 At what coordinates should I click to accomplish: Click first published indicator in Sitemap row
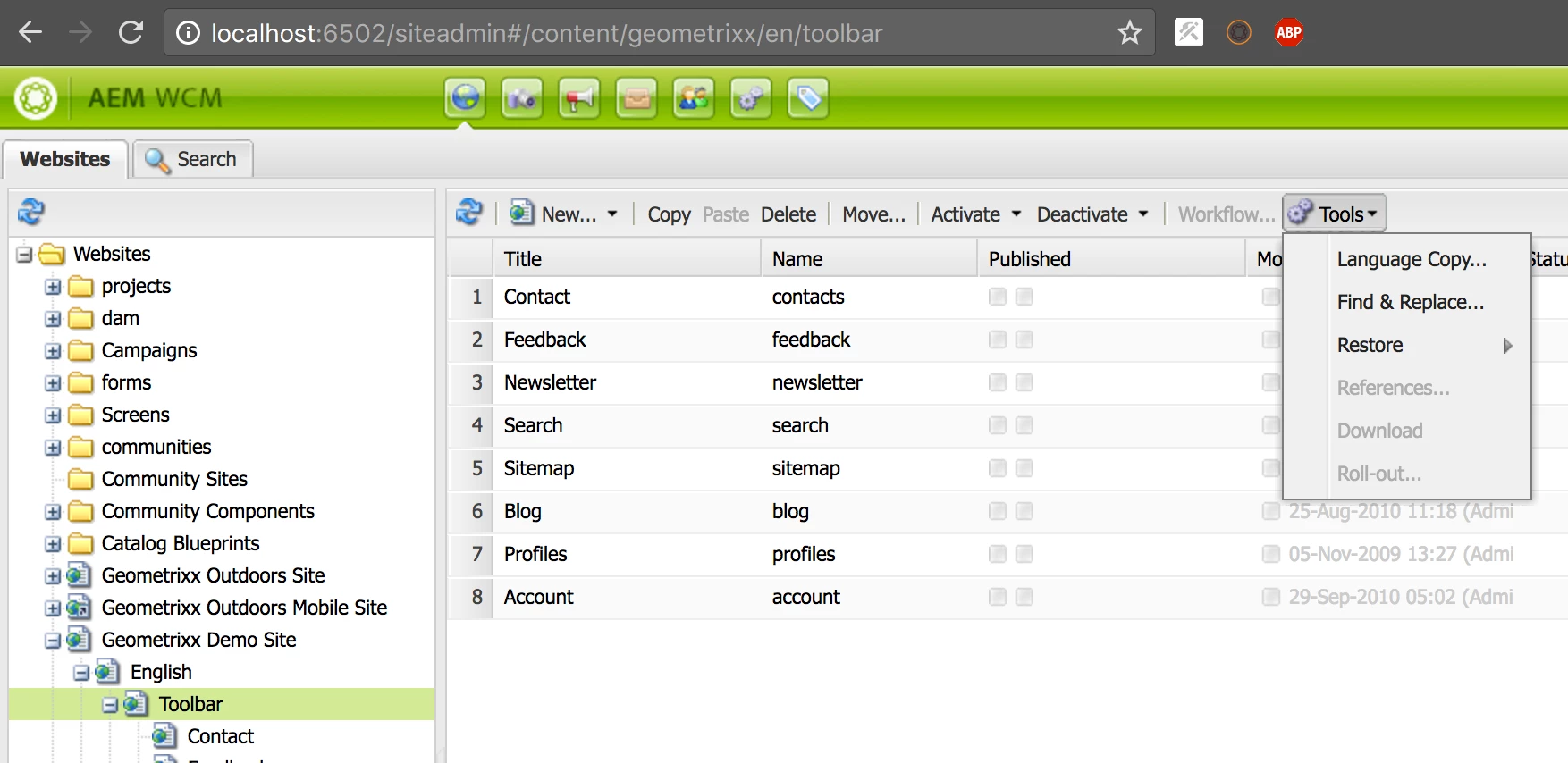click(x=998, y=468)
